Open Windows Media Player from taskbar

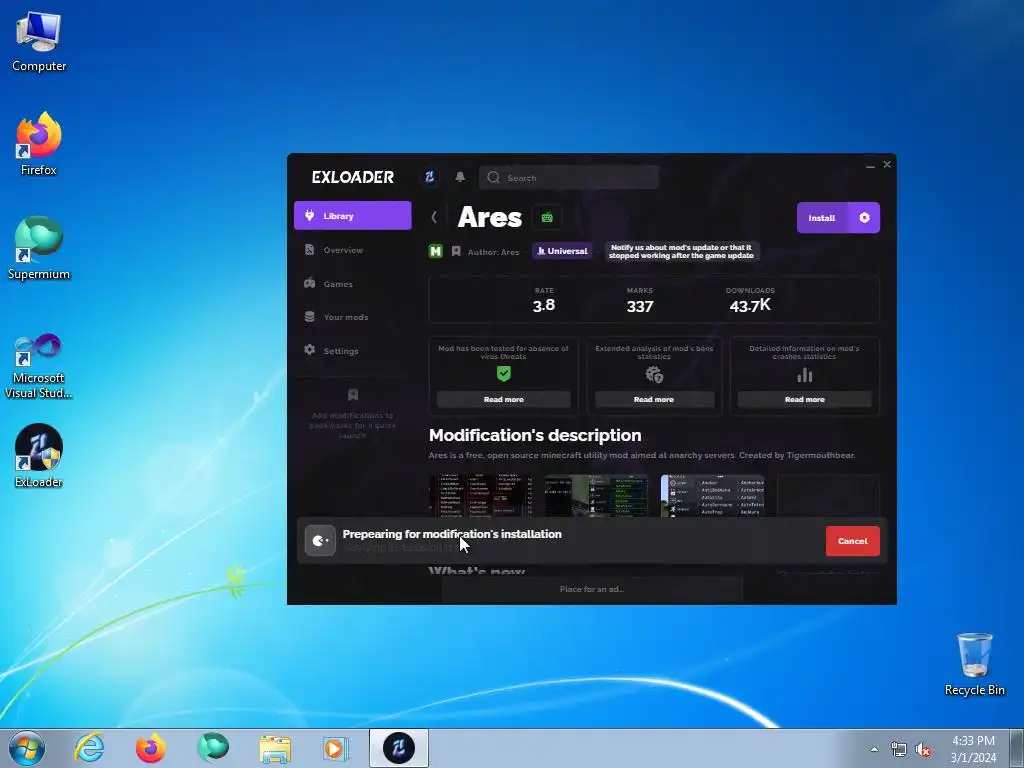336,748
